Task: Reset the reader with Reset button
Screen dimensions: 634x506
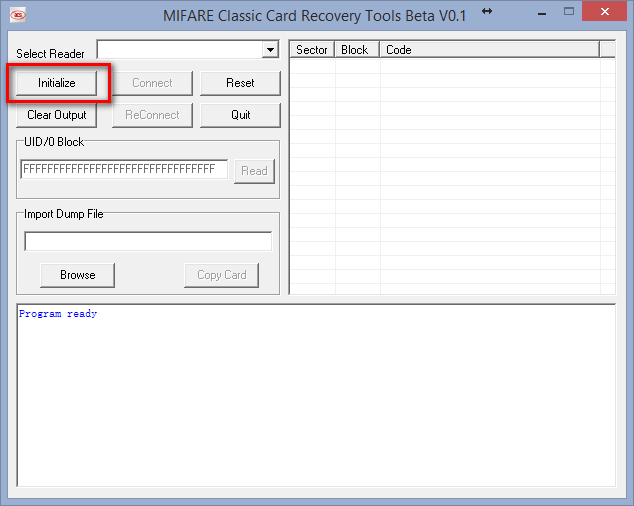Action: pos(240,83)
